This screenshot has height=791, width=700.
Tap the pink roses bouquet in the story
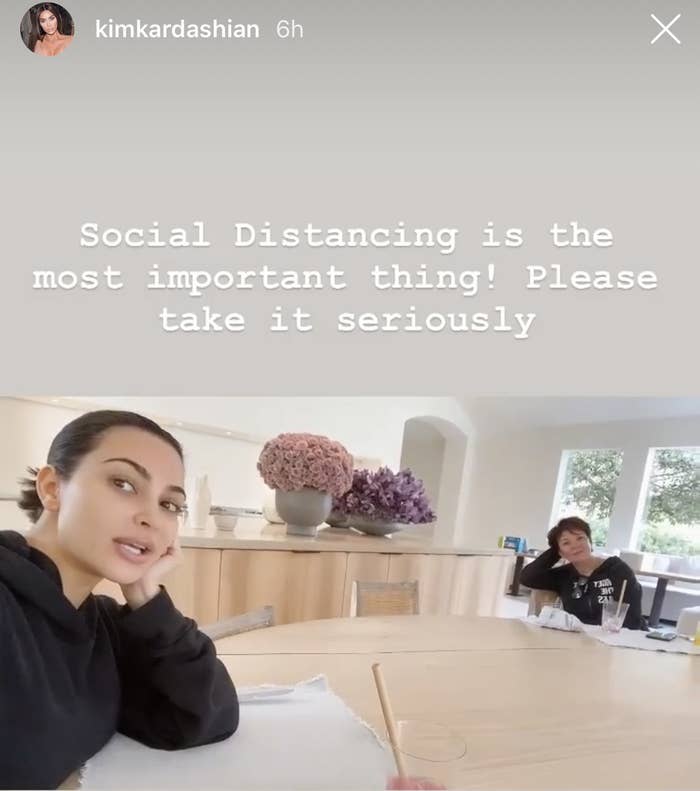click(x=306, y=463)
